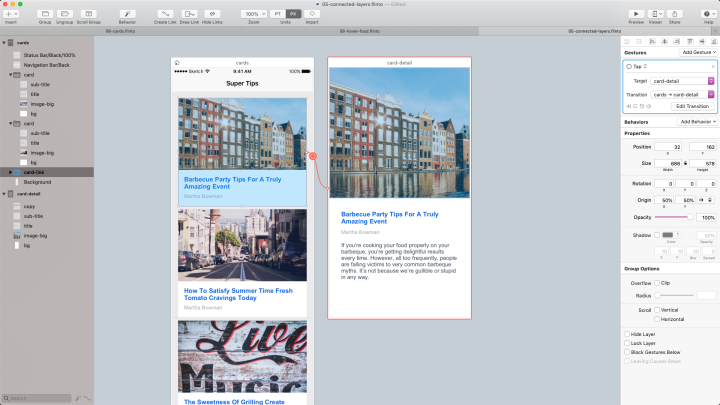Click the home icon on the cards screen
The width and height of the screenshot is (720, 405).
[177, 63]
